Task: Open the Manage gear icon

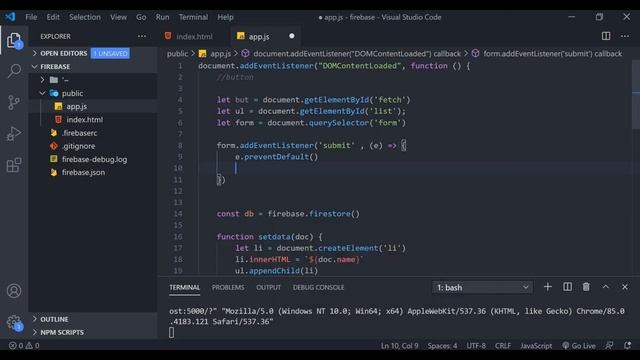Action: 14,322
